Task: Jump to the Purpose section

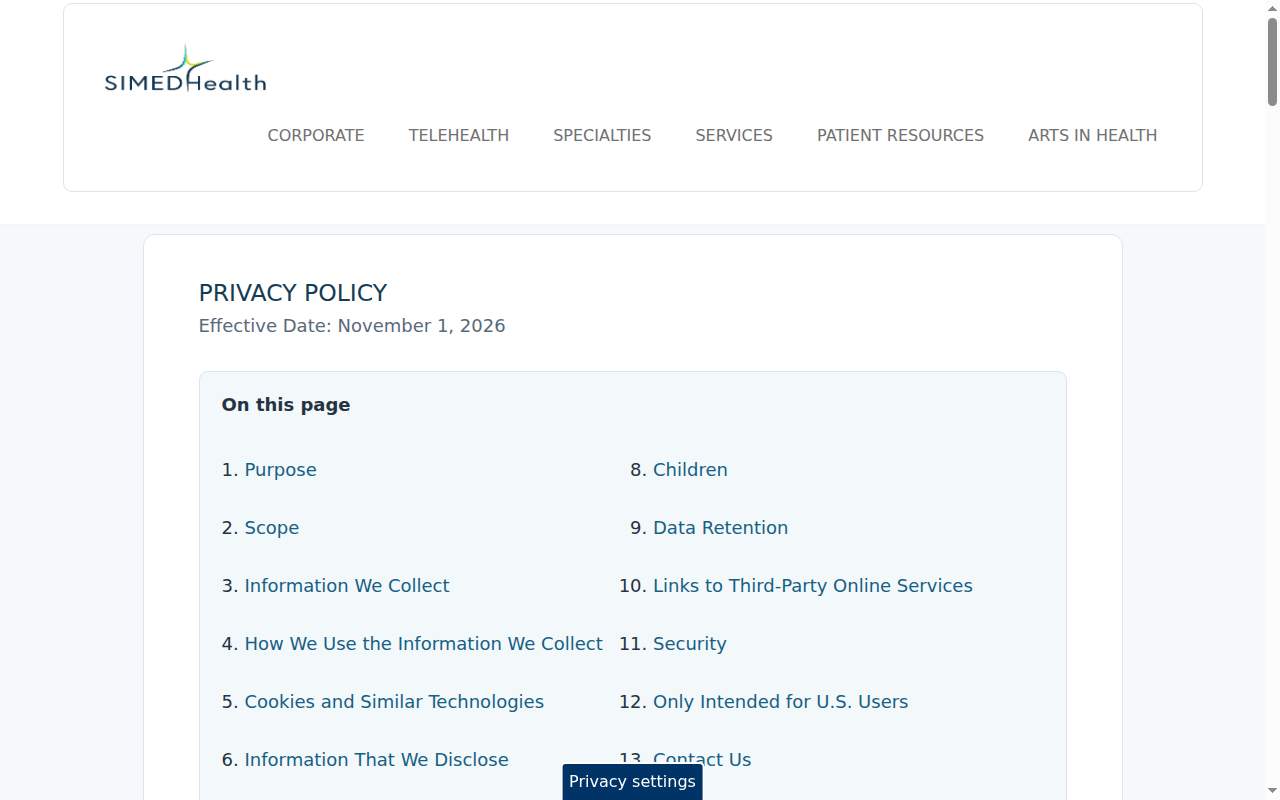Action: pyautogui.click(x=280, y=470)
